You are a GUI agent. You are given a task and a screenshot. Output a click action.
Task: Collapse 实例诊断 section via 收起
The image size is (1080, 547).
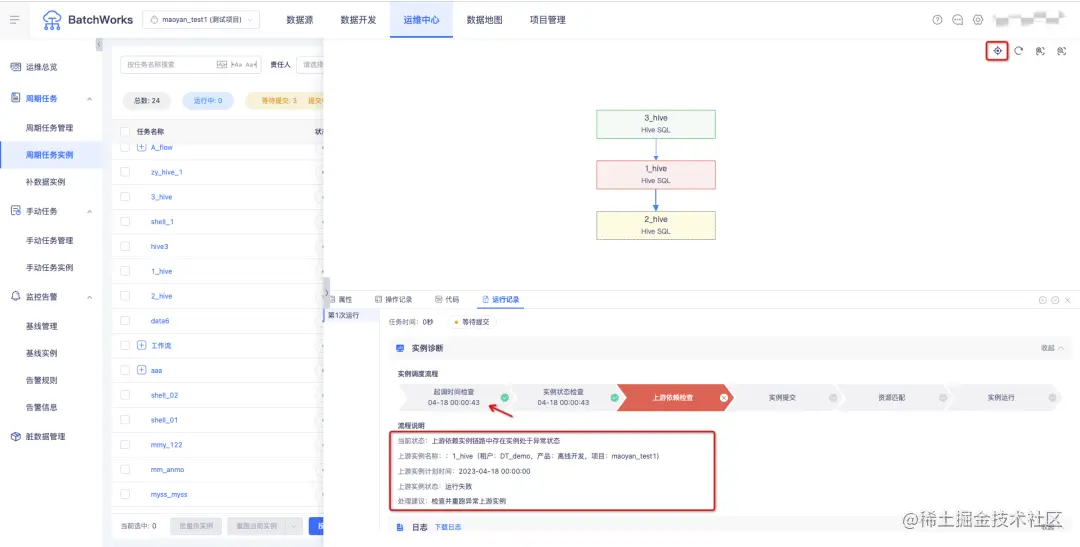pos(1052,349)
